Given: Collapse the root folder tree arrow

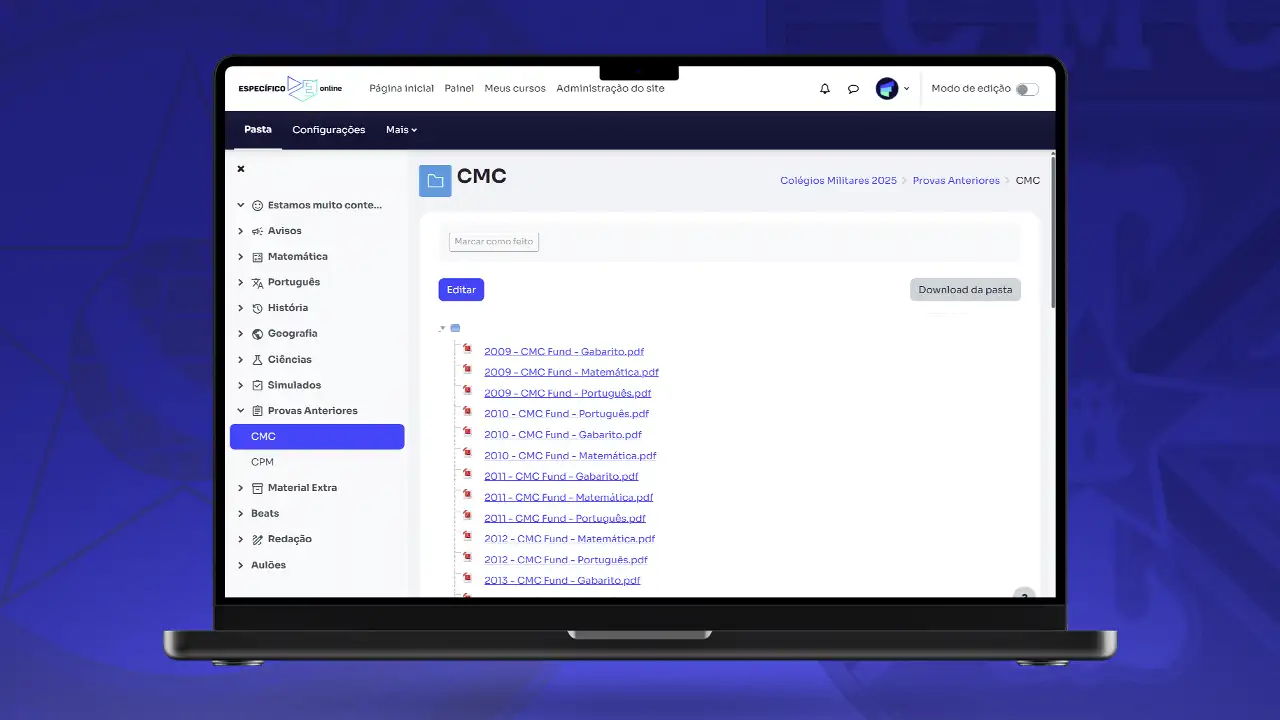Looking at the screenshot, I should (x=442, y=328).
